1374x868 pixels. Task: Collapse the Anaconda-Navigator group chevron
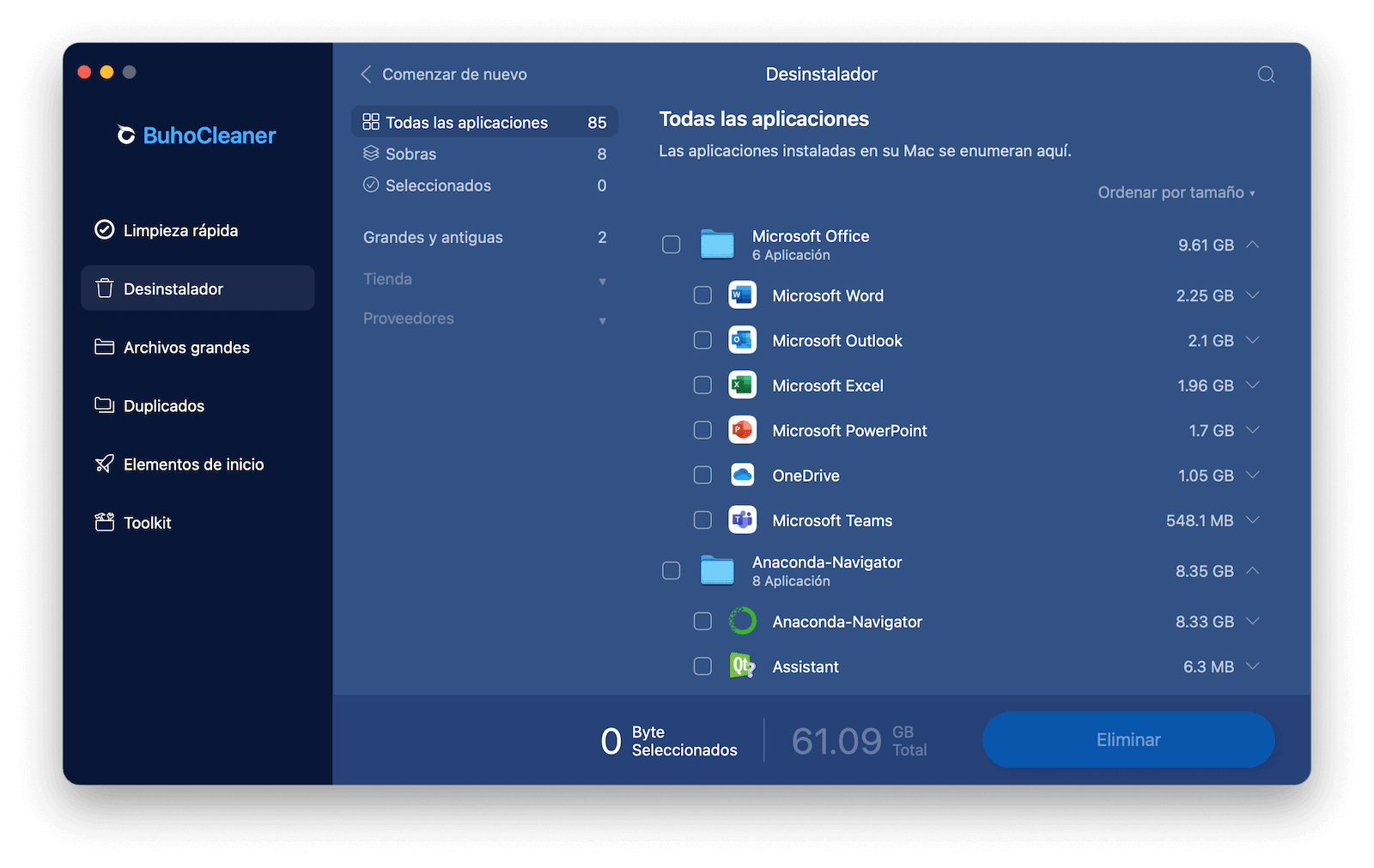(x=1253, y=571)
